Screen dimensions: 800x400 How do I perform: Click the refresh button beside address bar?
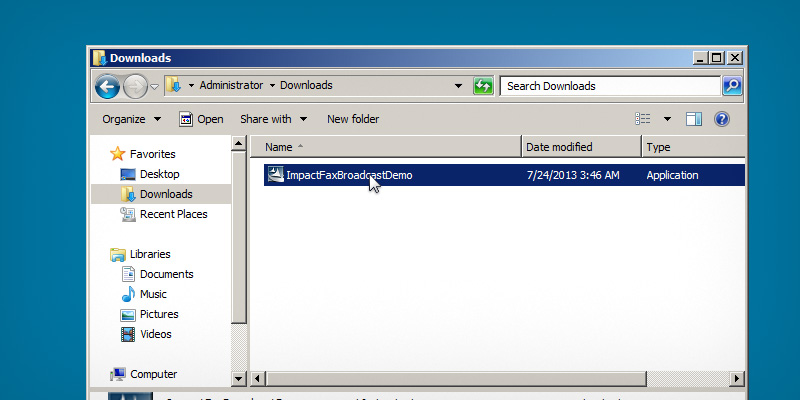point(483,86)
